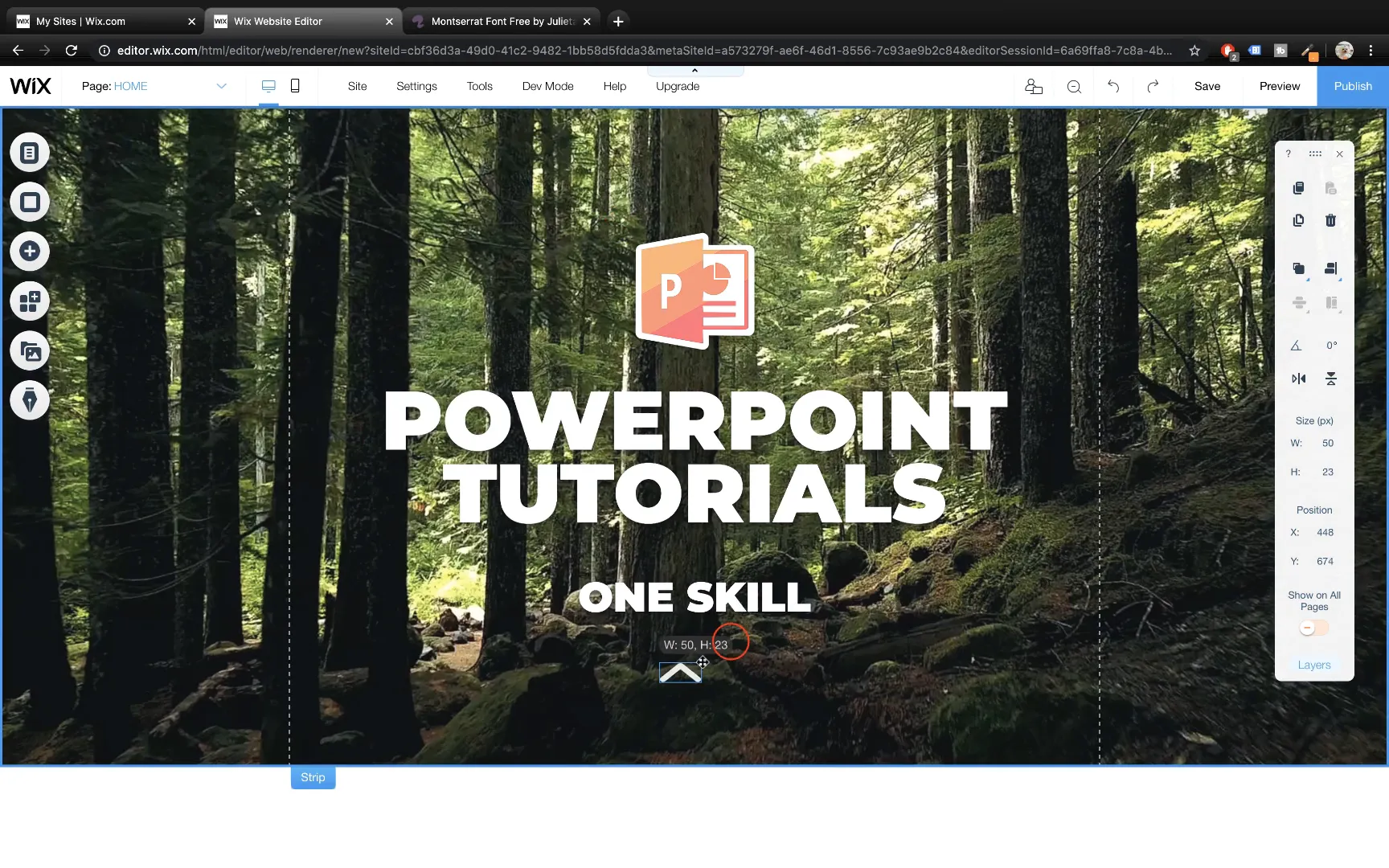This screenshot has height=868, width=1389.
Task: Redo the last action
Action: pos(1153,86)
